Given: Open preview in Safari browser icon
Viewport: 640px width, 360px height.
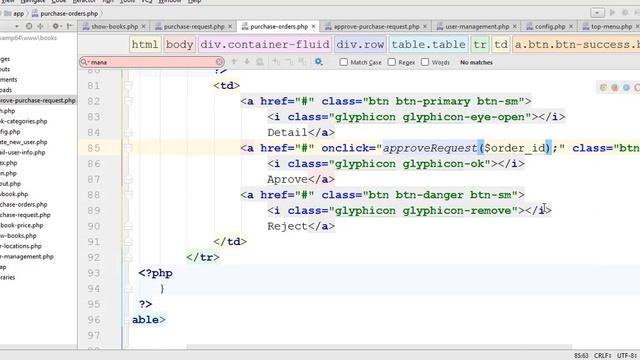Looking at the screenshot, I should (x=626, y=87).
